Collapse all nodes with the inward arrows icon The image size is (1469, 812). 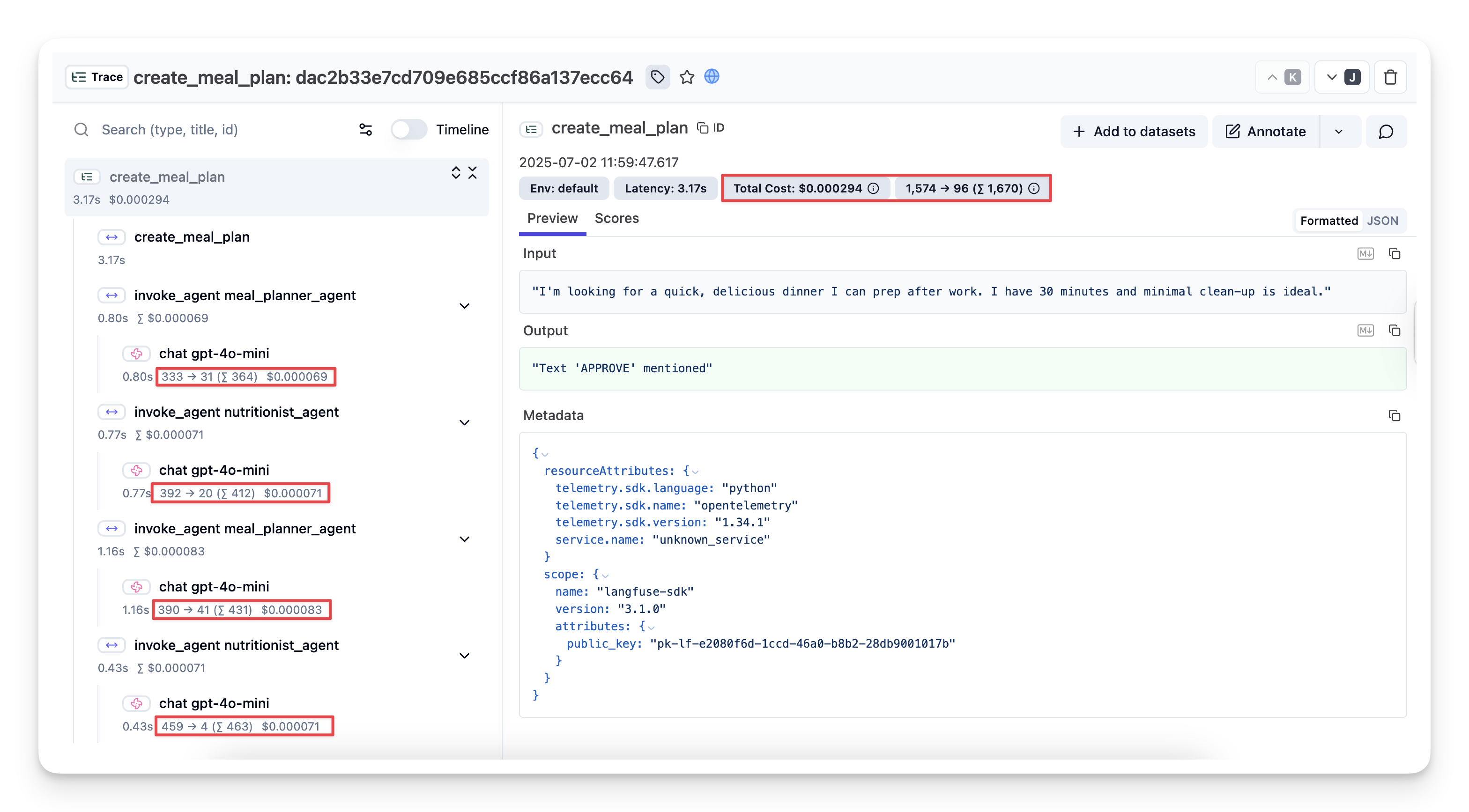(472, 173)
